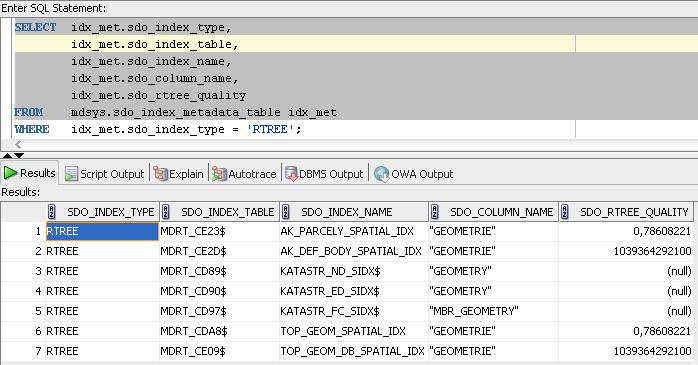Click sort icon on SDO_INDEX_TABLE column
The height and width of the screenshot is (365, 698).
pyautogui.click(x=166, y=212)
